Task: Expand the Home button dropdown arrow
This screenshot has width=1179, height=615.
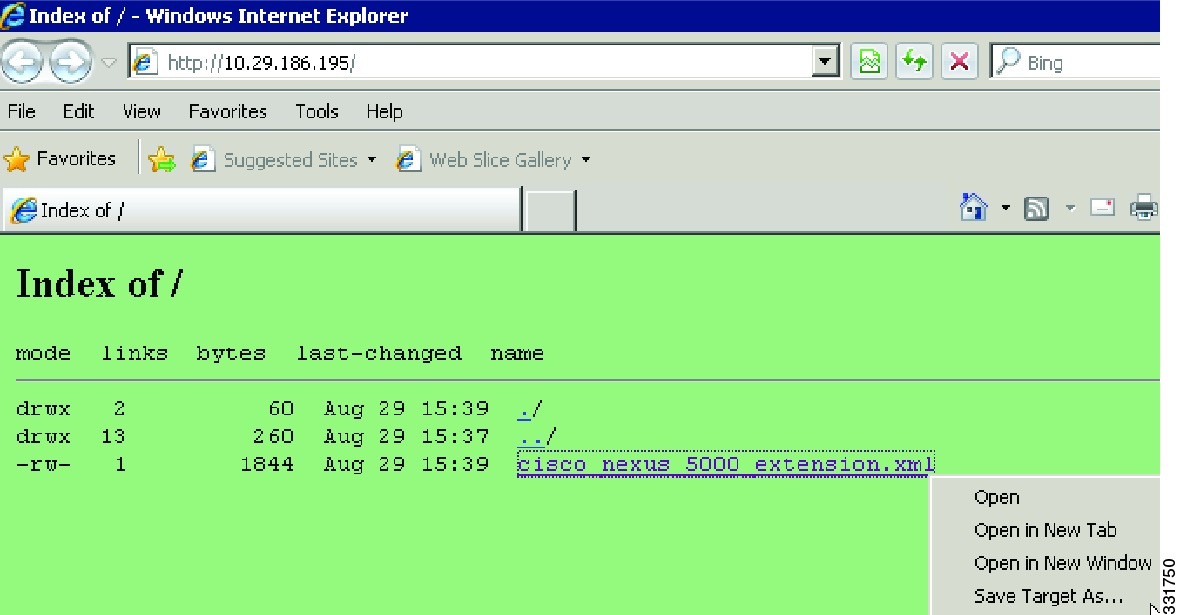Action: [1005, 208]
